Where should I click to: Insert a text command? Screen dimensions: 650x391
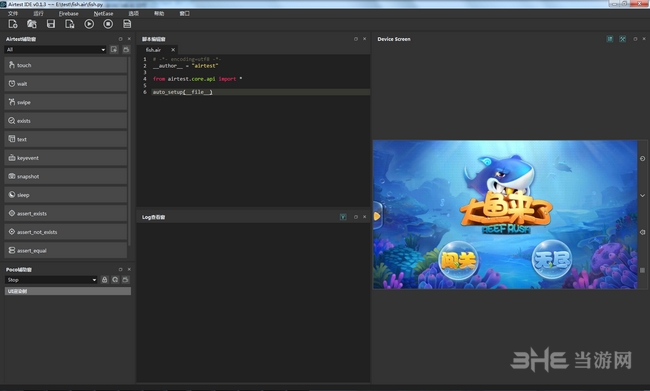pyautogui.click(x=65, y=139)
